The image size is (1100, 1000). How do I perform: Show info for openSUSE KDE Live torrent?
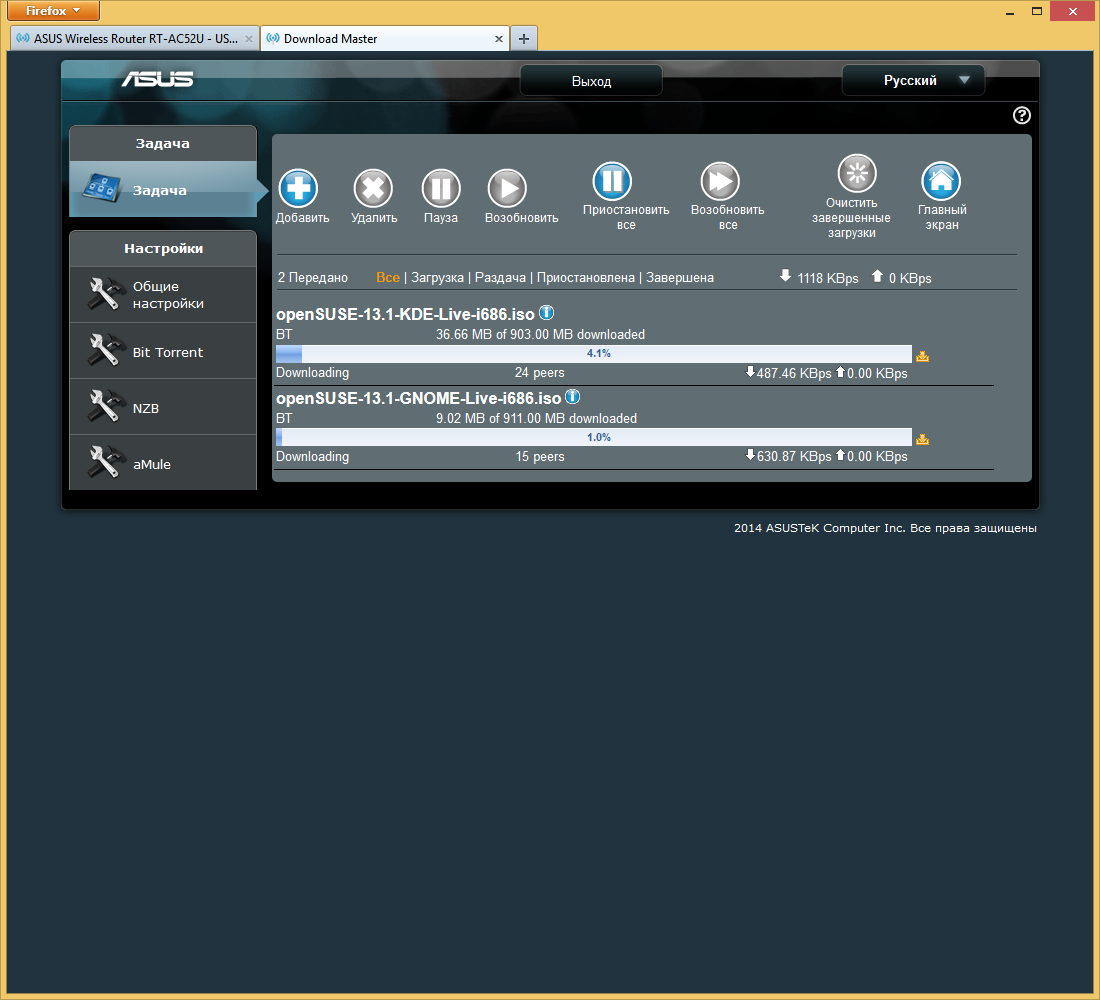pyautogui.click(x=546, y=313)
